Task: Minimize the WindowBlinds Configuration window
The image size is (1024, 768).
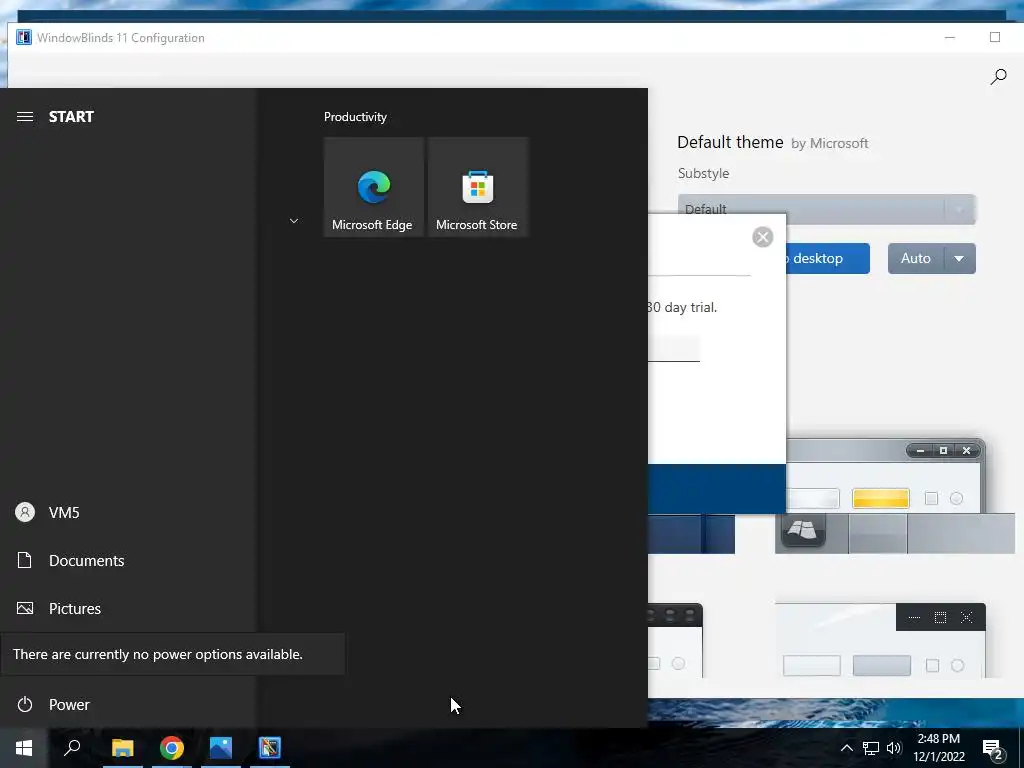Action: click(x=950, y=37)
